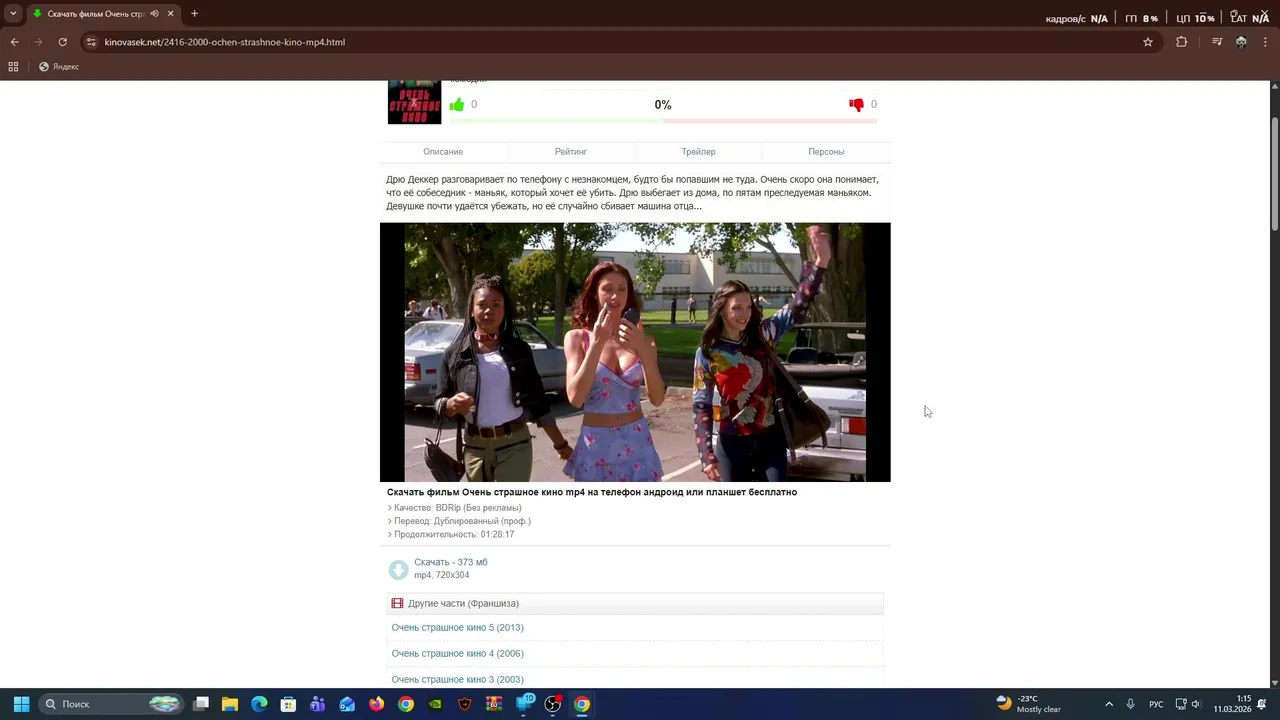This screenshot has width=1280, height=720.
Task: Open the weather widget showing -23°C
Action: tap(1030, 704)
